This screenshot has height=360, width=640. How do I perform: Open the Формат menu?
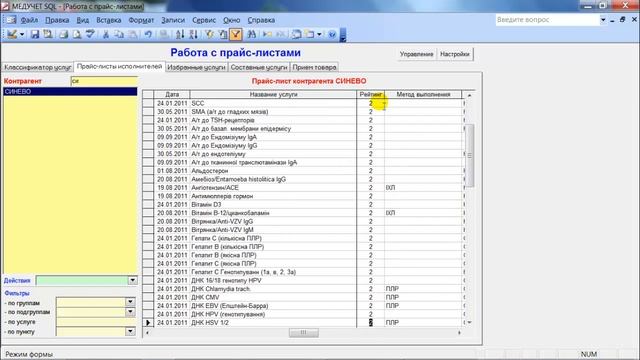click(141, 20)
